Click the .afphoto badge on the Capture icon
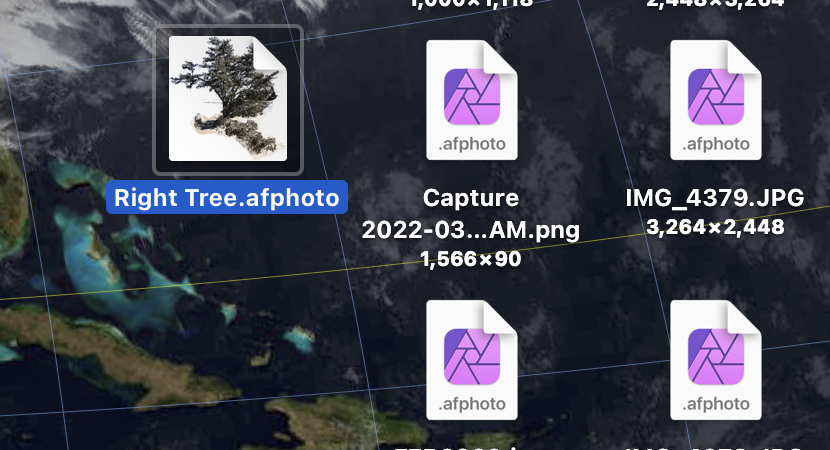 click(x=472, y=144)
